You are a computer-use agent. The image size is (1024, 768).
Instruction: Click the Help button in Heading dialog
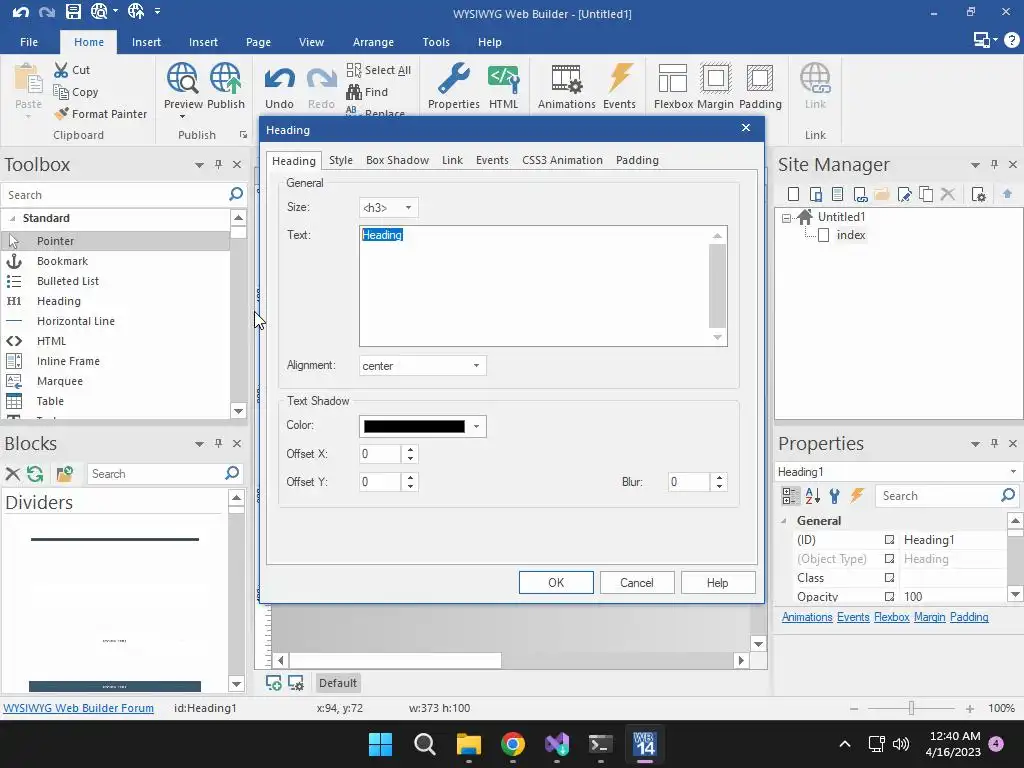[x=718, y=583]
